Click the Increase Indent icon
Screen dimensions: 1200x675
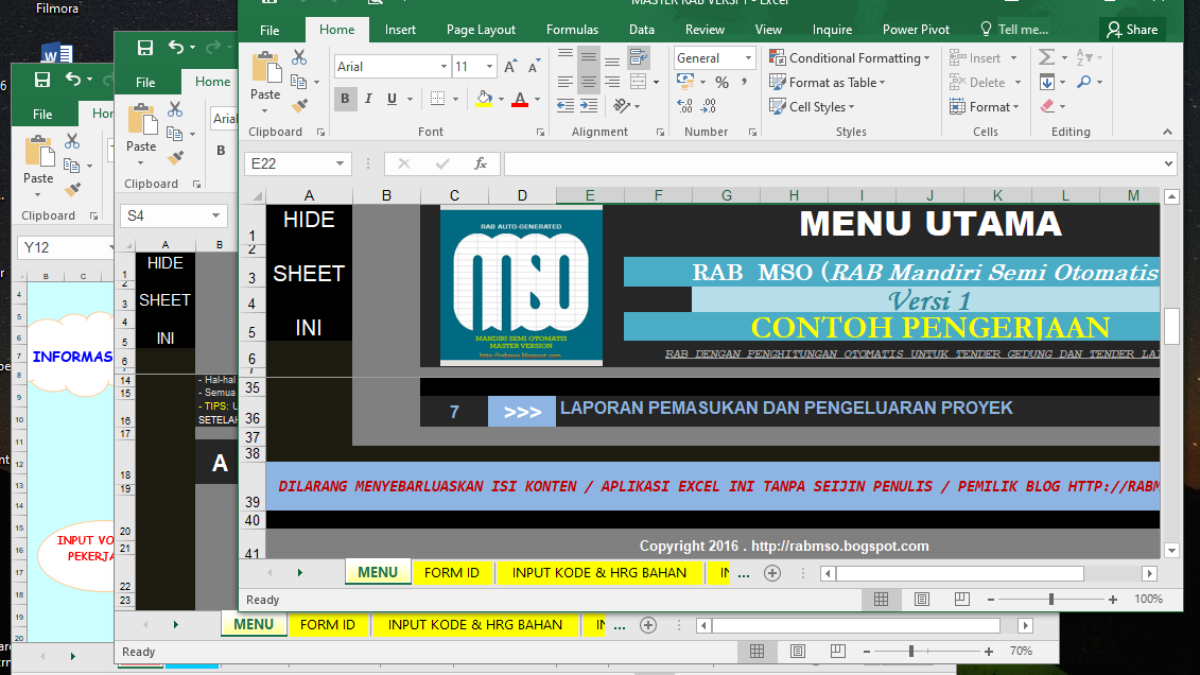[x=589, y=105]
